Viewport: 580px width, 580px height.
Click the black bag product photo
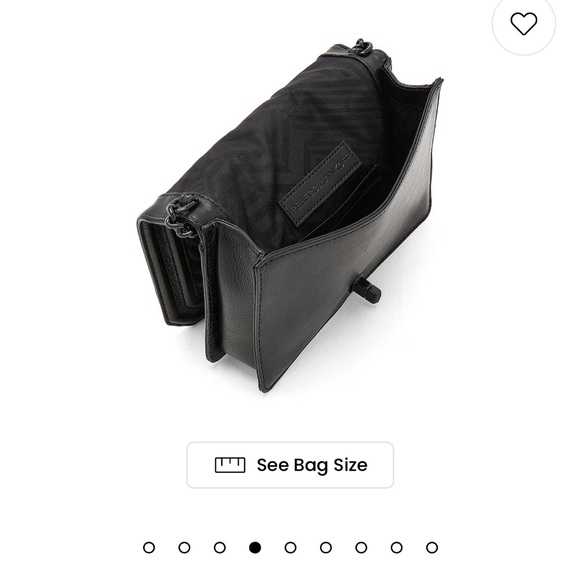coord(290,215)
